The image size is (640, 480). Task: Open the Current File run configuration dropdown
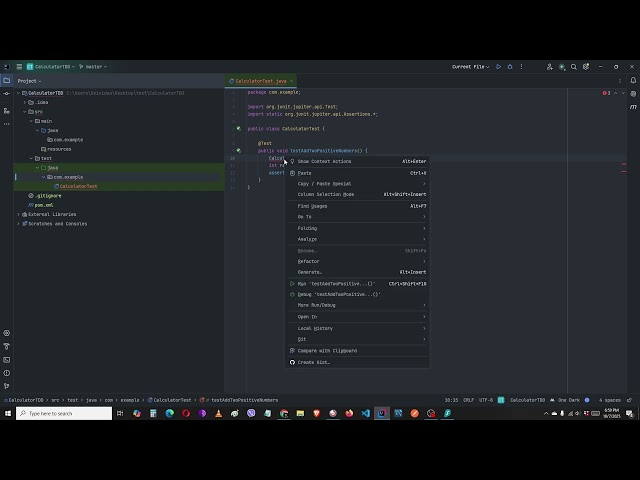pos(471,67)
